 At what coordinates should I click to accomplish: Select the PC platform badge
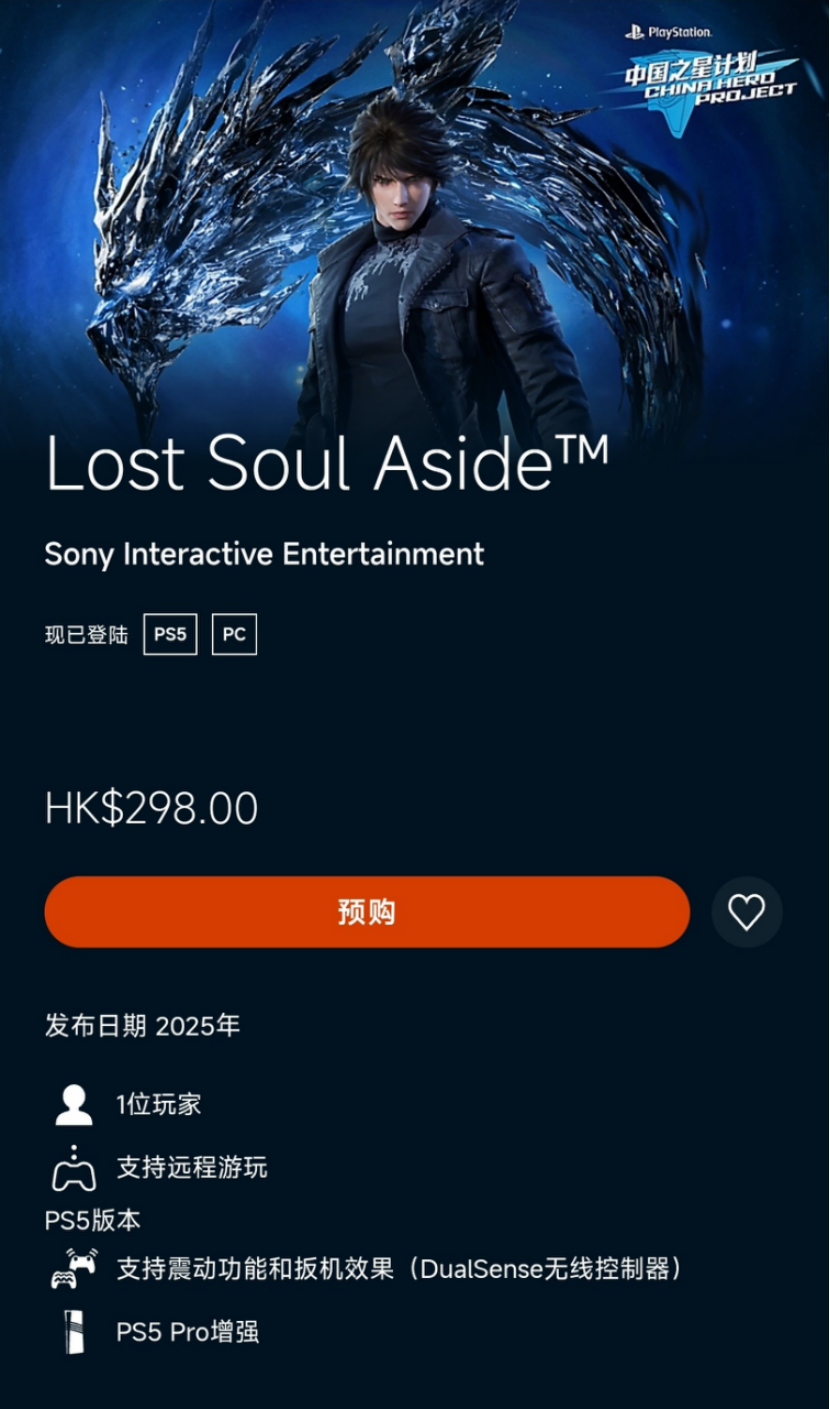click(234, 634)
